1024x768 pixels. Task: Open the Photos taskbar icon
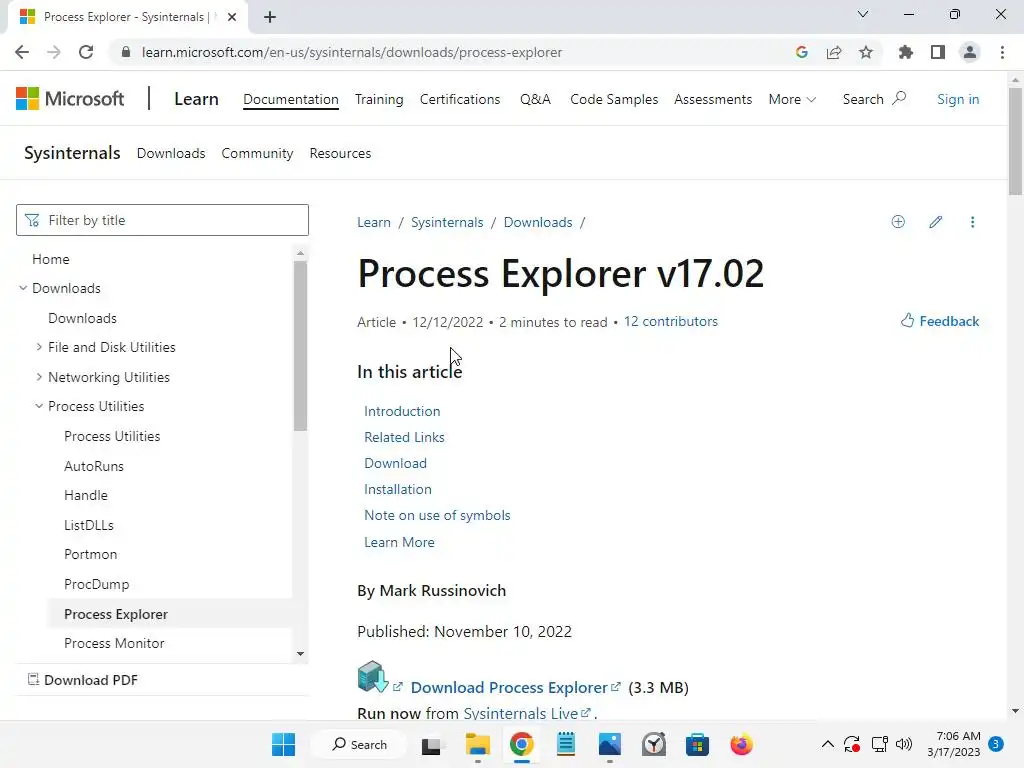click(609, 744)
